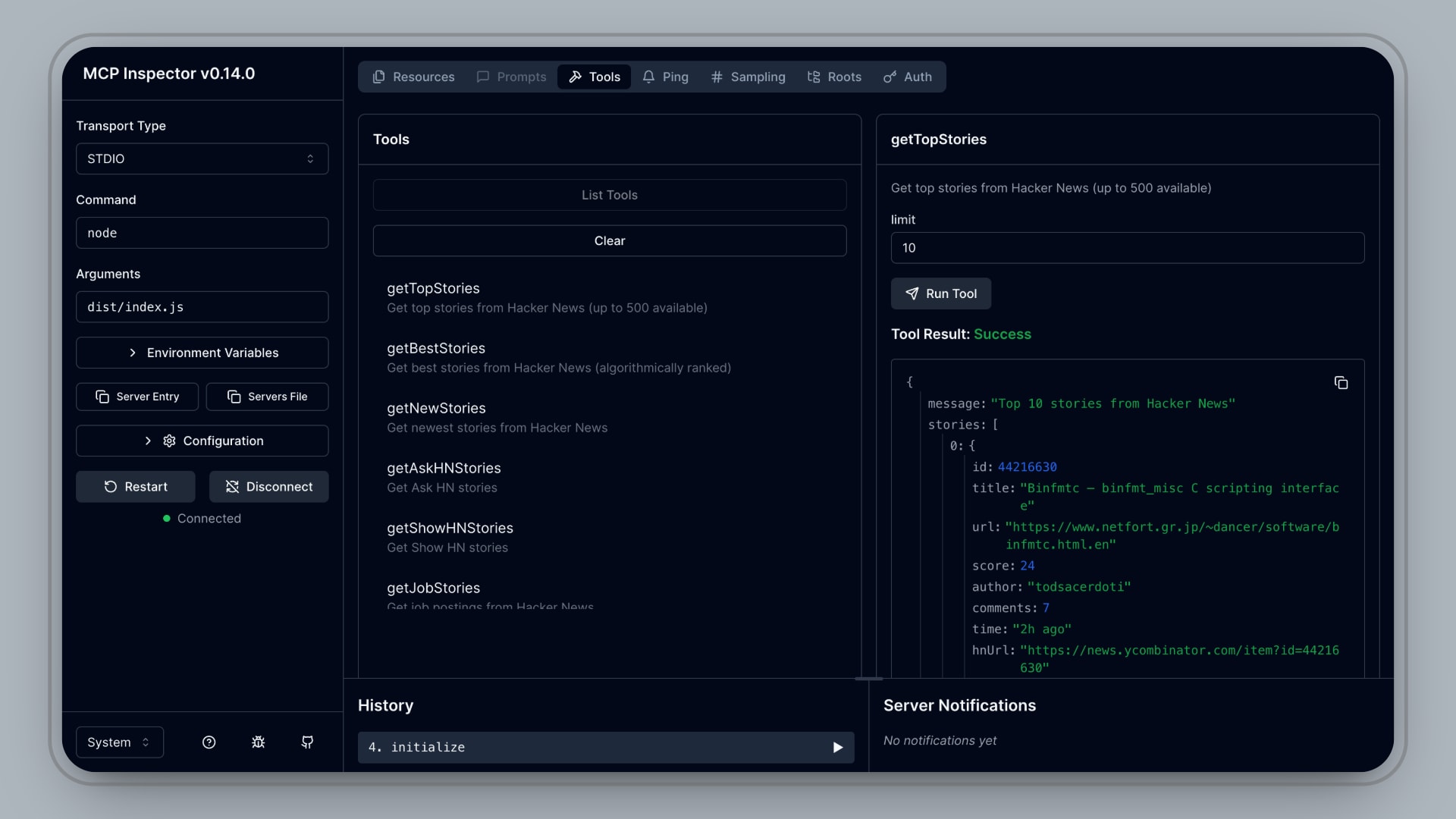
Task: Open the GitHub repository icon
Action: tap(307, 742)
